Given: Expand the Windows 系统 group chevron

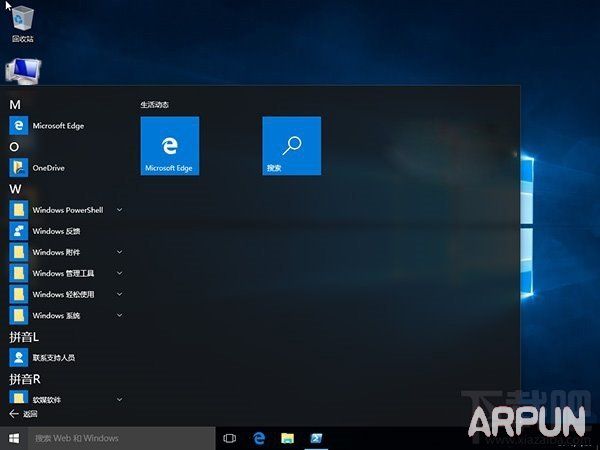Looking at the screenshot, I should pyautogui.click(x=119, y=315).
